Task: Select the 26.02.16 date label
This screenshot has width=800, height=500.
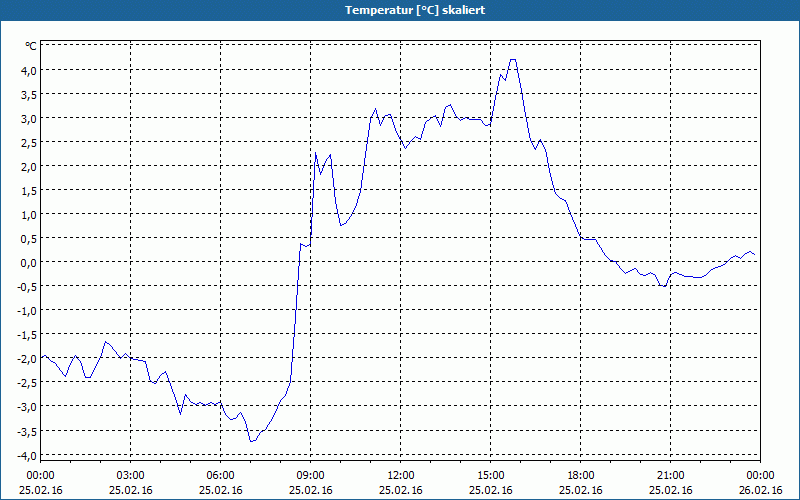Action: pyautogui.click(x=760, y=490)
